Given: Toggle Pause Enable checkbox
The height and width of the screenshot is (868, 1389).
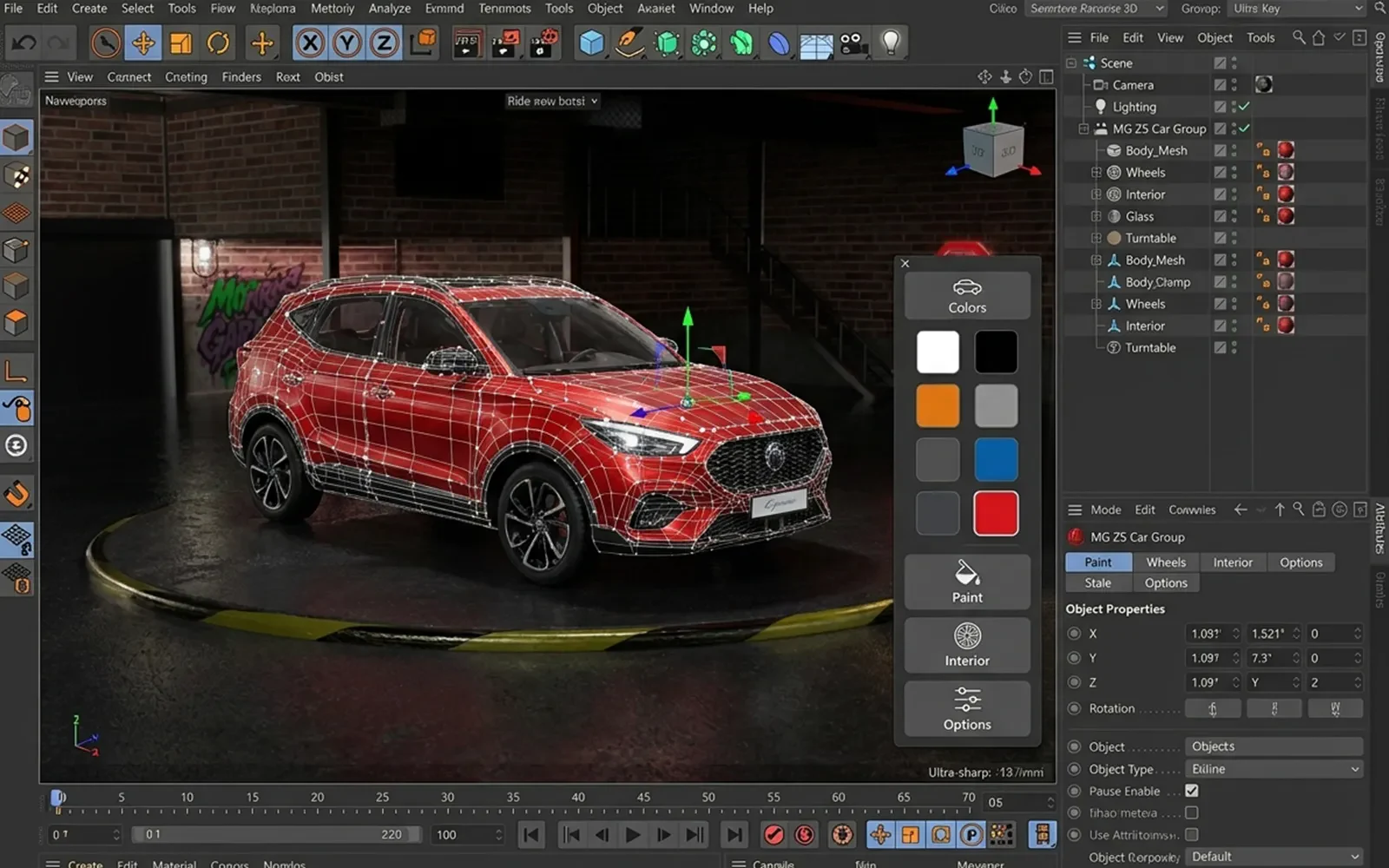Looking at the screenshot, I should coord(1192,791).
